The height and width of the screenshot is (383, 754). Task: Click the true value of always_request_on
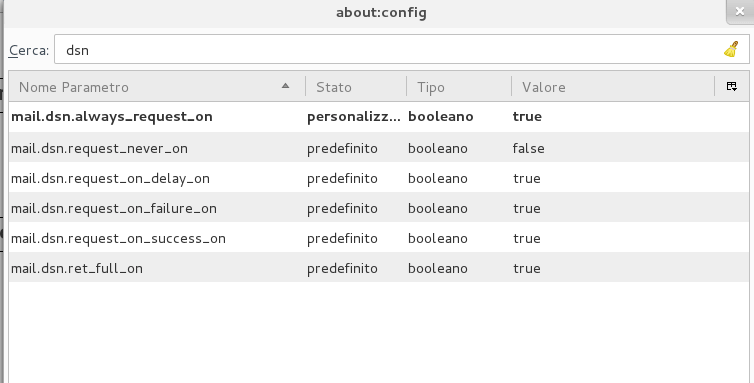[527, 116]
